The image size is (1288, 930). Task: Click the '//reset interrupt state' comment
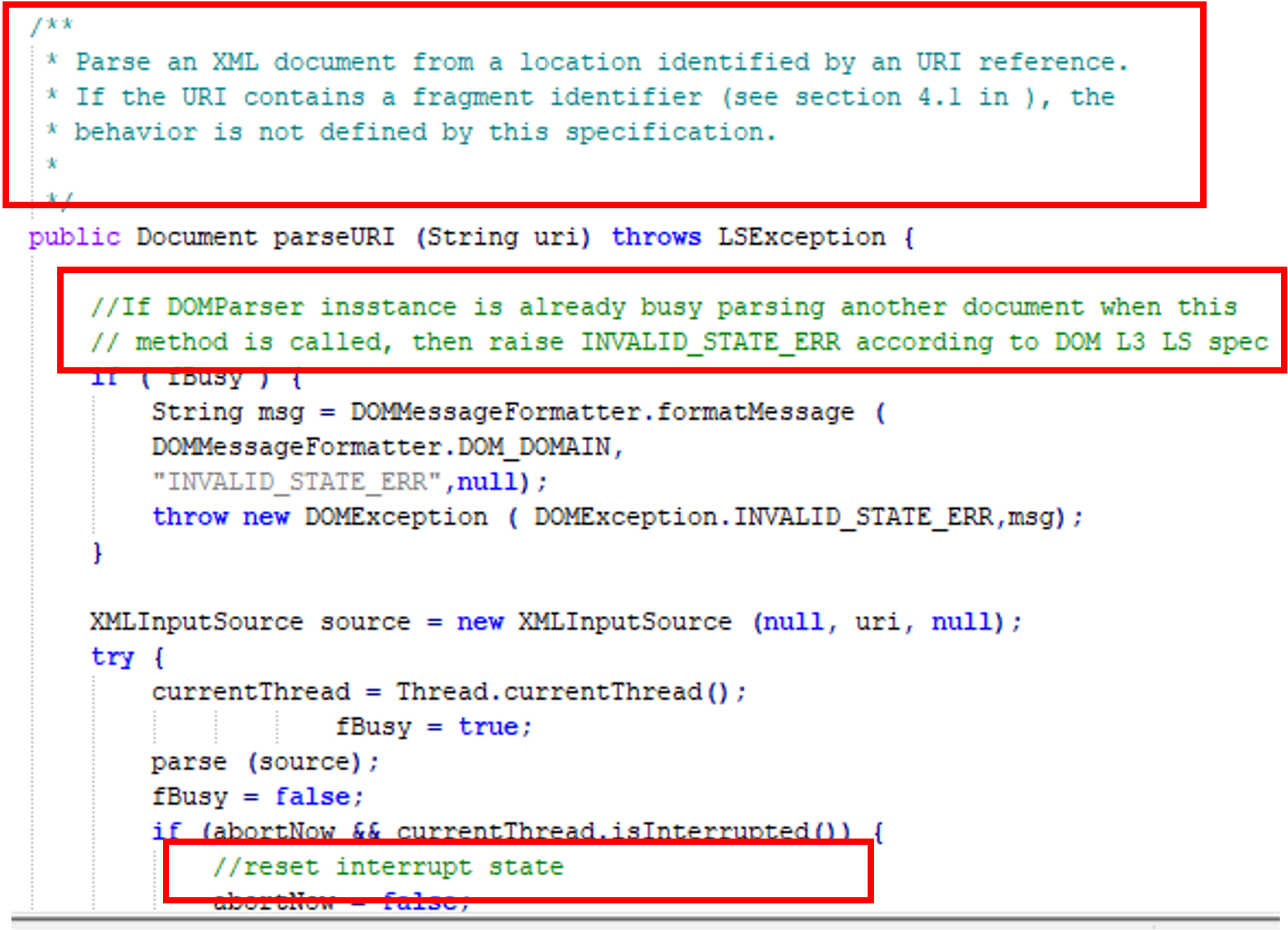point(388,867)
